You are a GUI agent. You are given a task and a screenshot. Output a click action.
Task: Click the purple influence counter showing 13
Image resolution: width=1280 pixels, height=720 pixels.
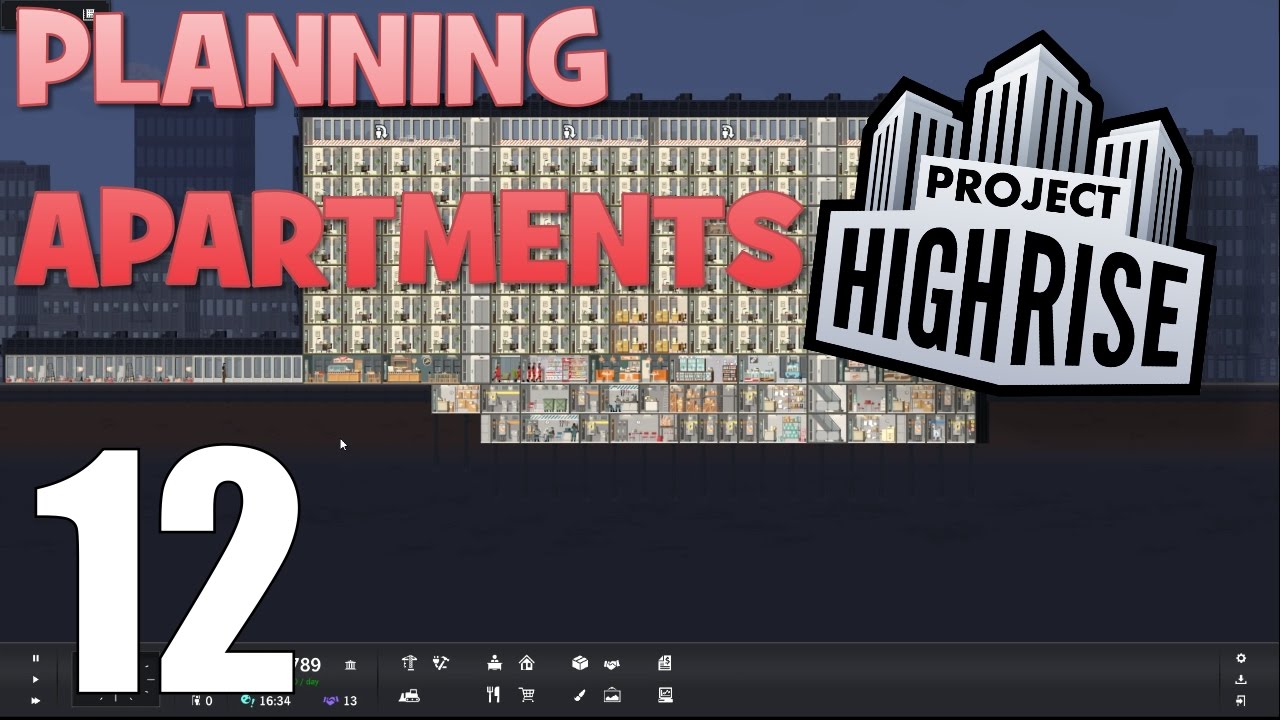(340, 701)
